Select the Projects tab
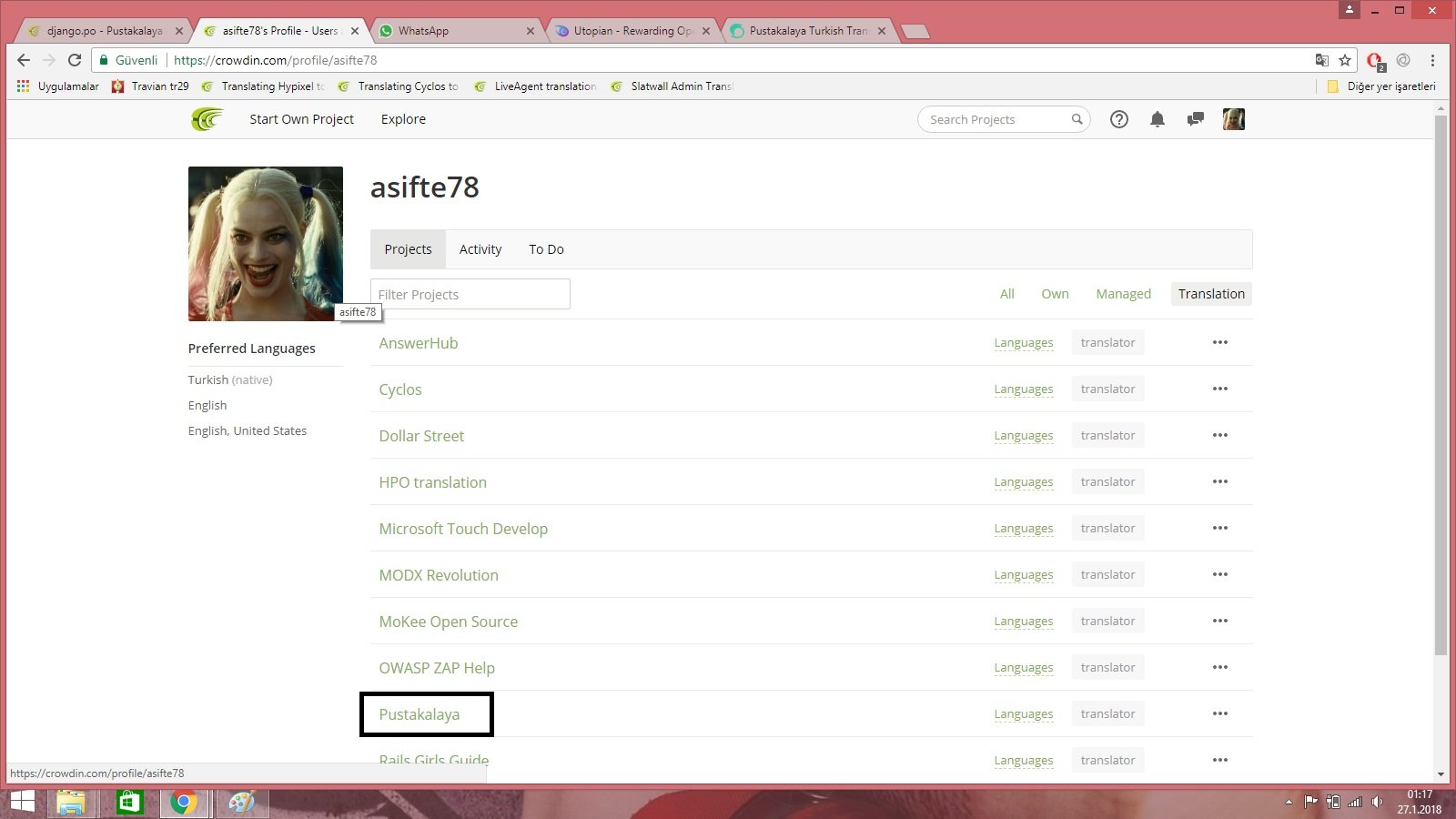1456x819 pixels. [x=408, y=249]
